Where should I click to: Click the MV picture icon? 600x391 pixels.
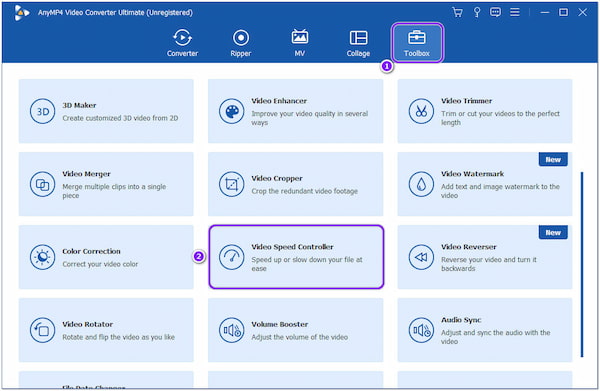point(300,37)
